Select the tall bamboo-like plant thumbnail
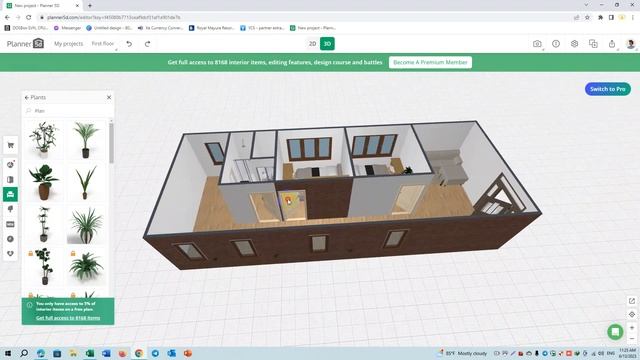The image size is (640, 360). (x=44, y=224)
